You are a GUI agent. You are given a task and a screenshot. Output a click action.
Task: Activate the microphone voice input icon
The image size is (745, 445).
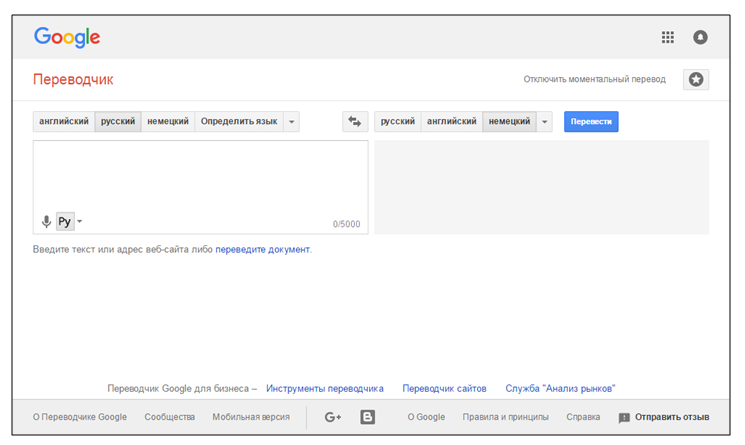click(46, 222)
